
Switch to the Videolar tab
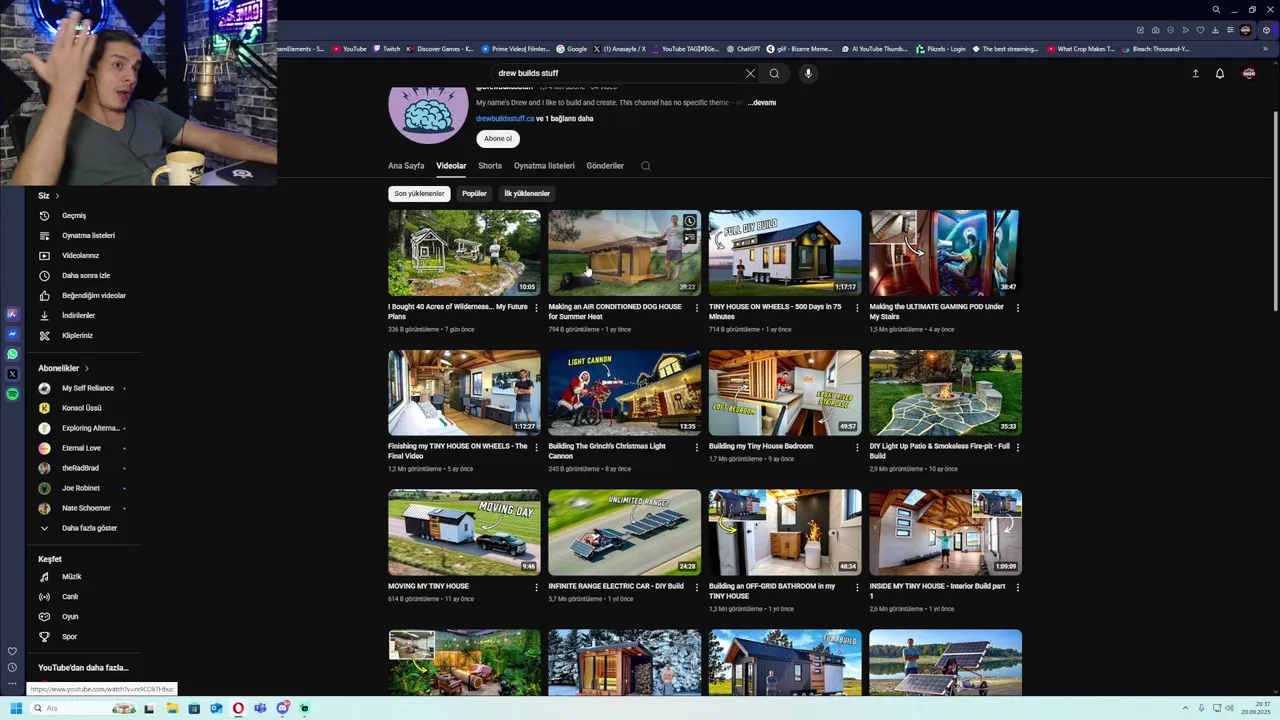tap(451, 166)
